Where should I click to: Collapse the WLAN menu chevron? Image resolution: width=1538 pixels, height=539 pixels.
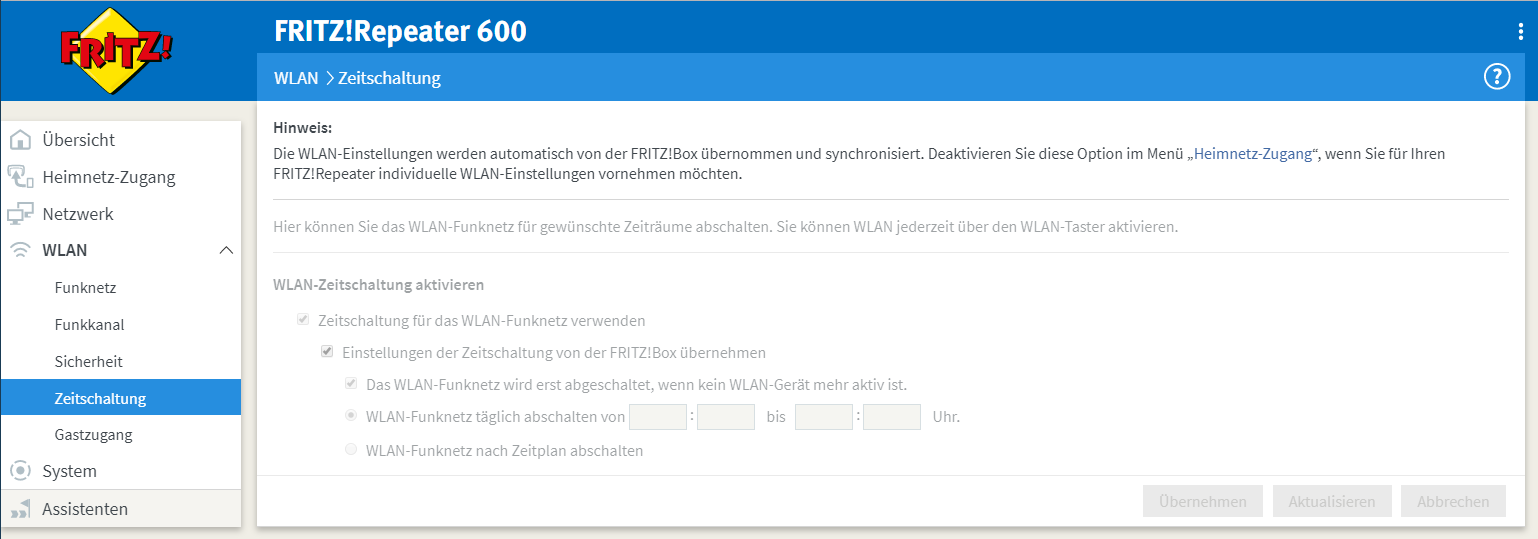pos(226,250)
